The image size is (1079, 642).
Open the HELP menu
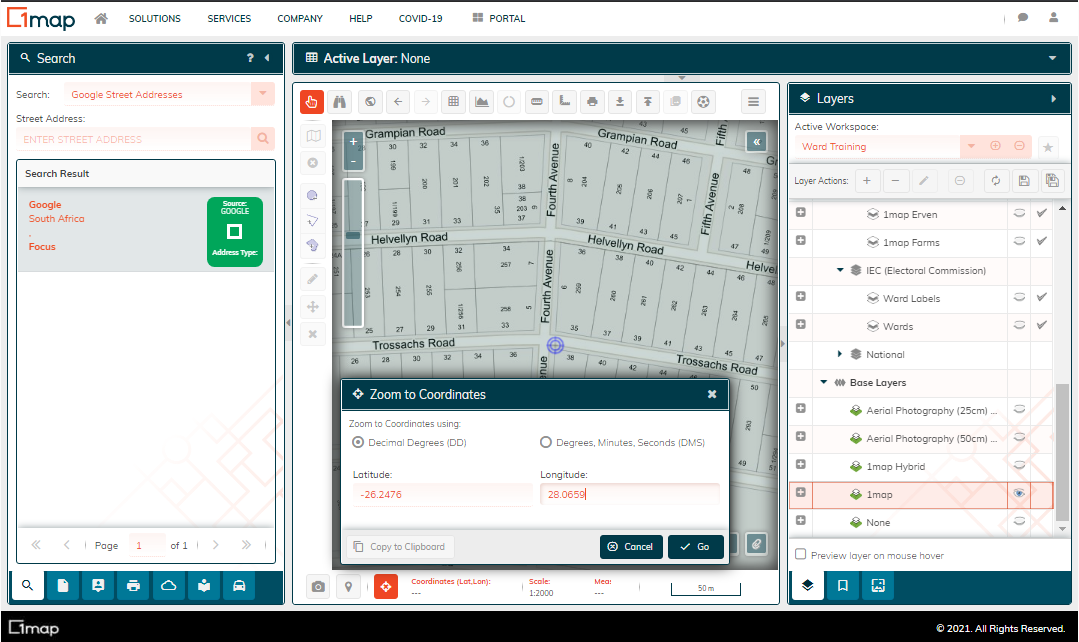(361, 19)
